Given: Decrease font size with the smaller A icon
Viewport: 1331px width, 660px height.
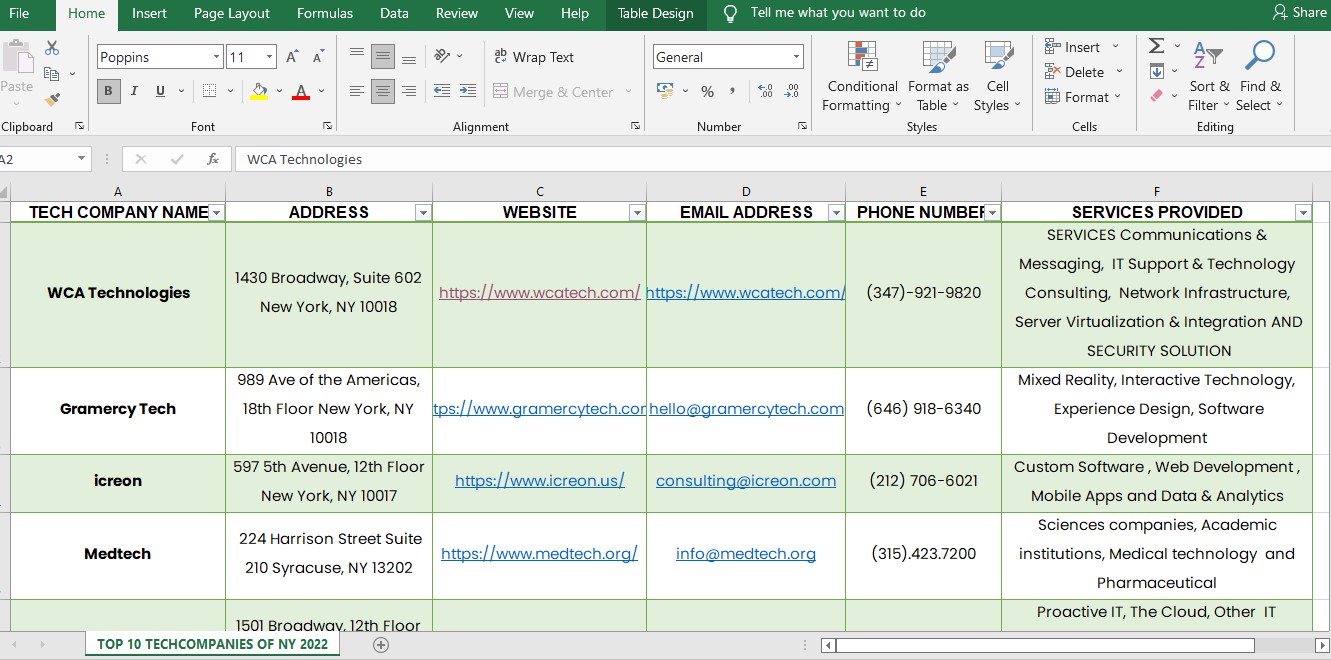Looking at the screenshot, I should point(318,57).
